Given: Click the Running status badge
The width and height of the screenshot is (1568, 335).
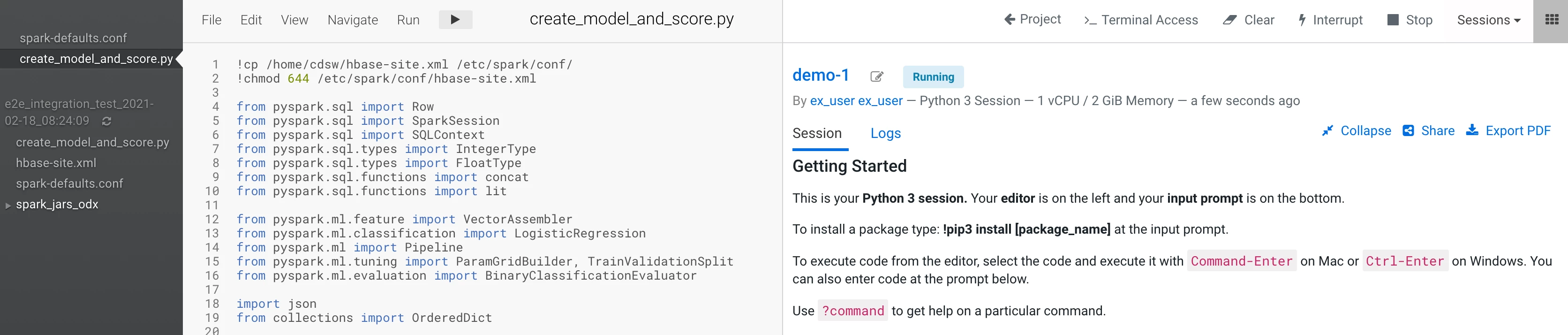Looking at the screenshot, I should click(933, 77).
